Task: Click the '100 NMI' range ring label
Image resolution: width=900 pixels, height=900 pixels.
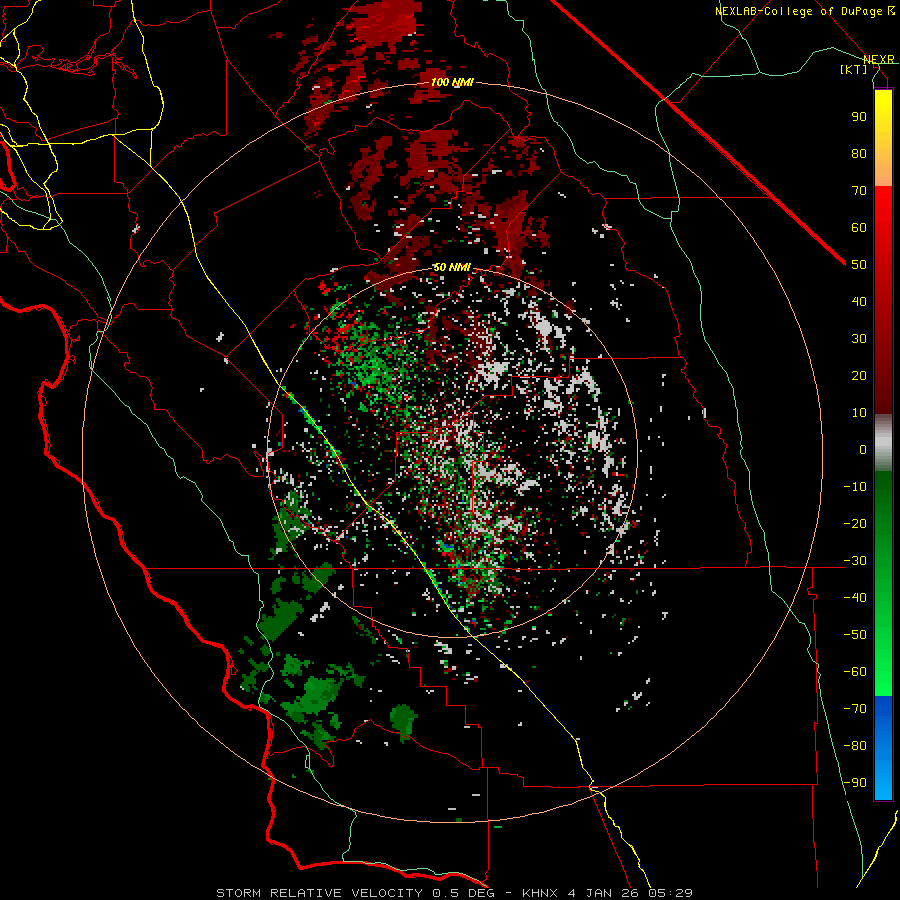Action: pyautogui.click(x=452, y=83)
